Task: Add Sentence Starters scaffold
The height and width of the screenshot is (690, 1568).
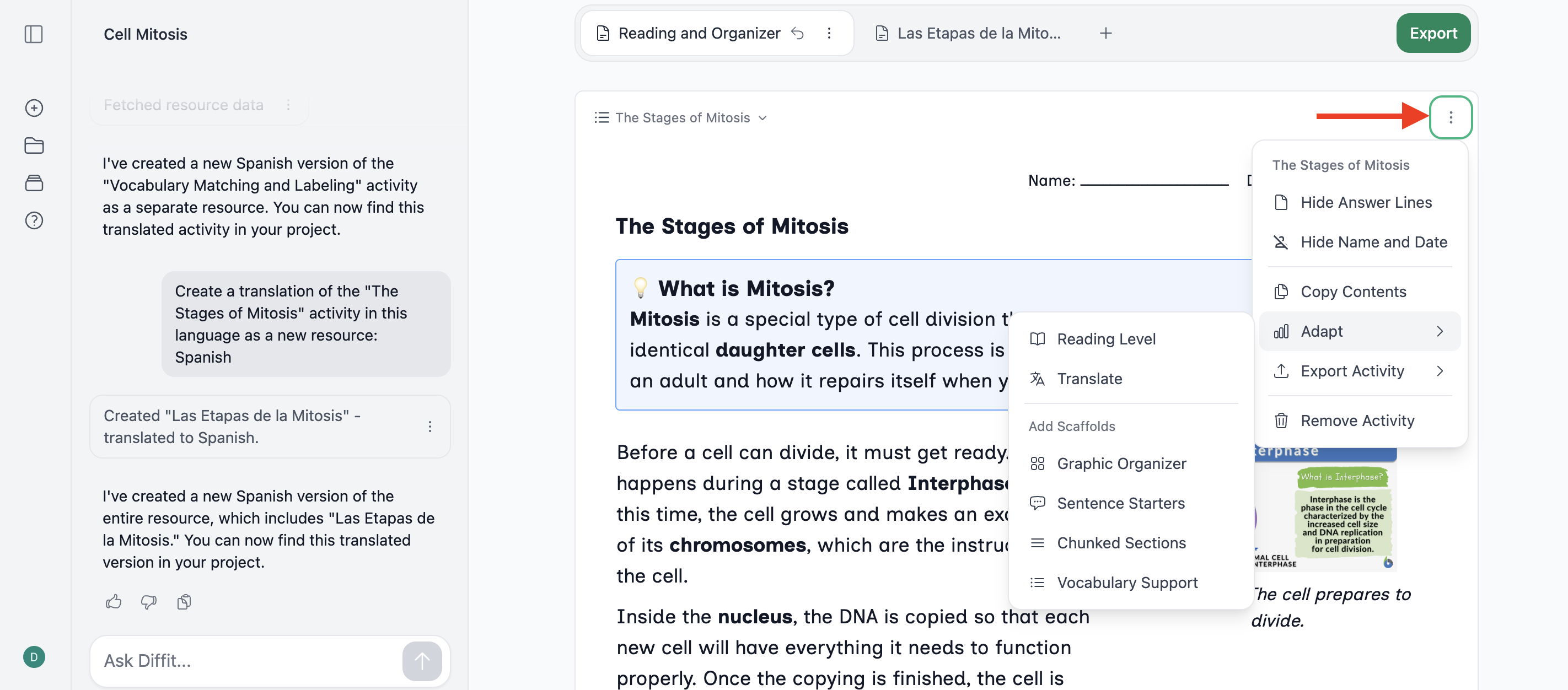Action: (1130, 503)
